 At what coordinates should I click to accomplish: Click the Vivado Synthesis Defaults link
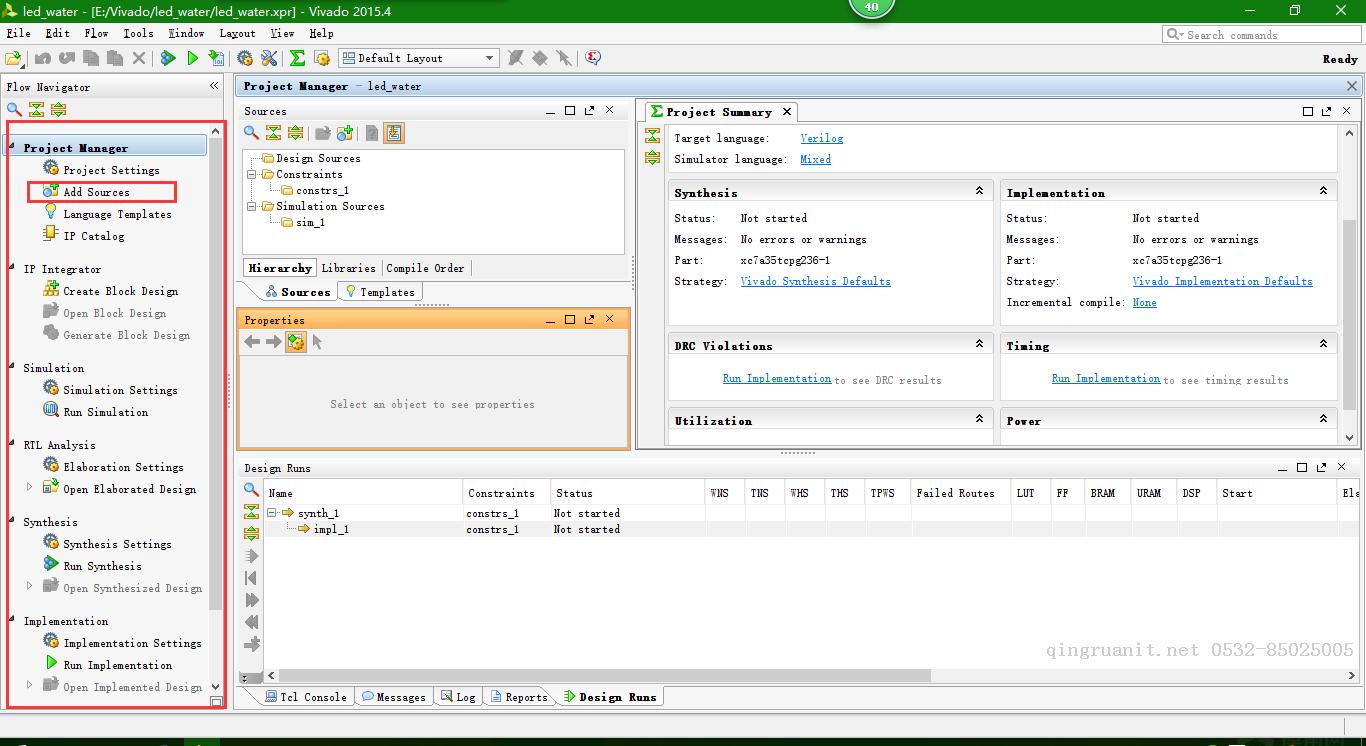pyautogui.click(x=815, y=281)
